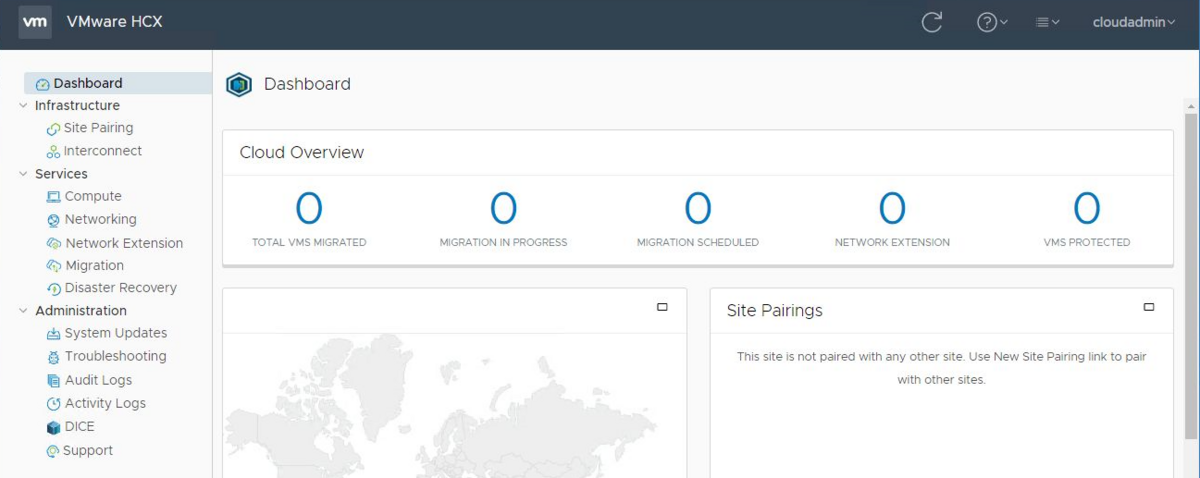Click the VMs Protected count
The image size is (1200, 478).
click(x=1087, y=209)
